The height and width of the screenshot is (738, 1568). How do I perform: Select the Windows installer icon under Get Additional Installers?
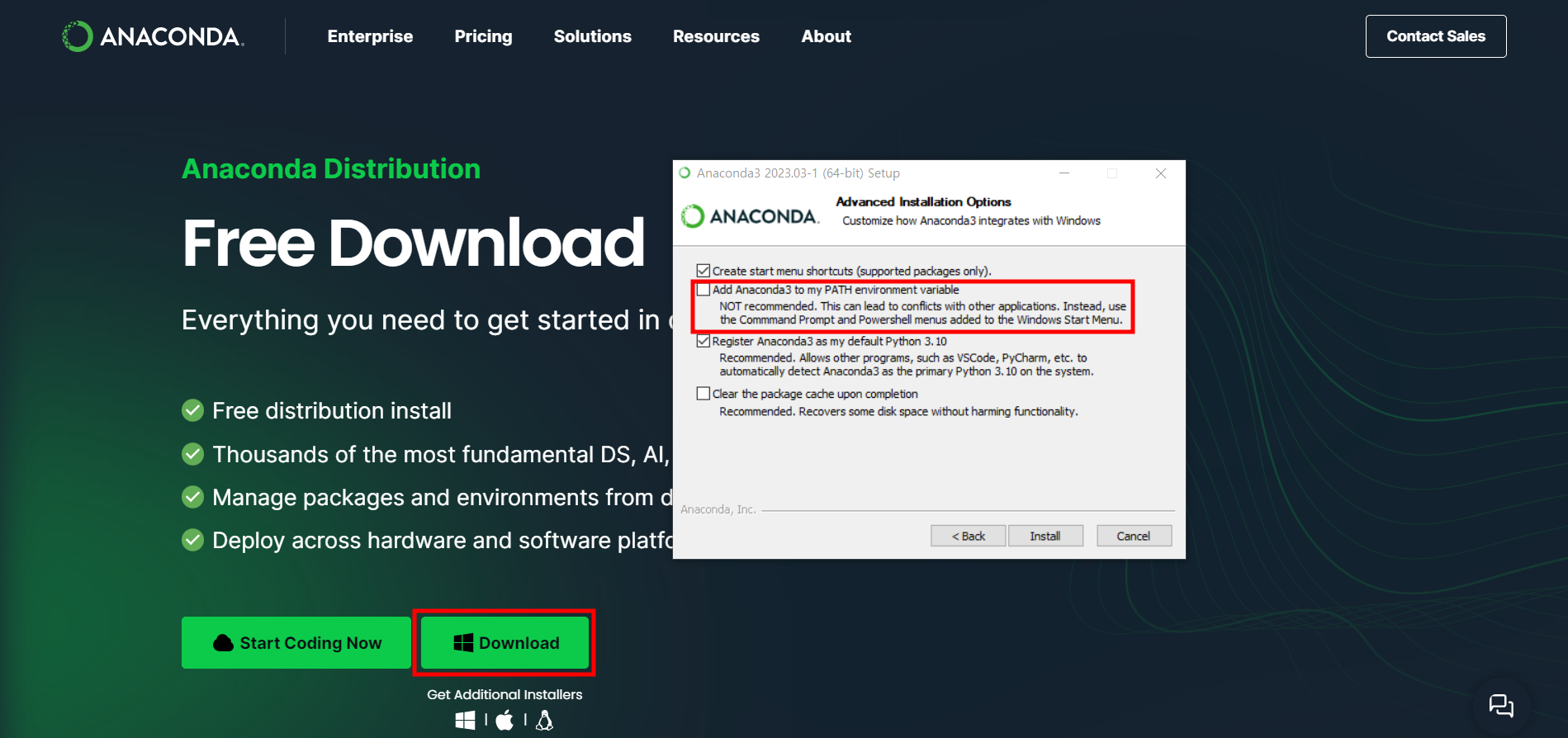pyautogui.click(x=465, y=720)
